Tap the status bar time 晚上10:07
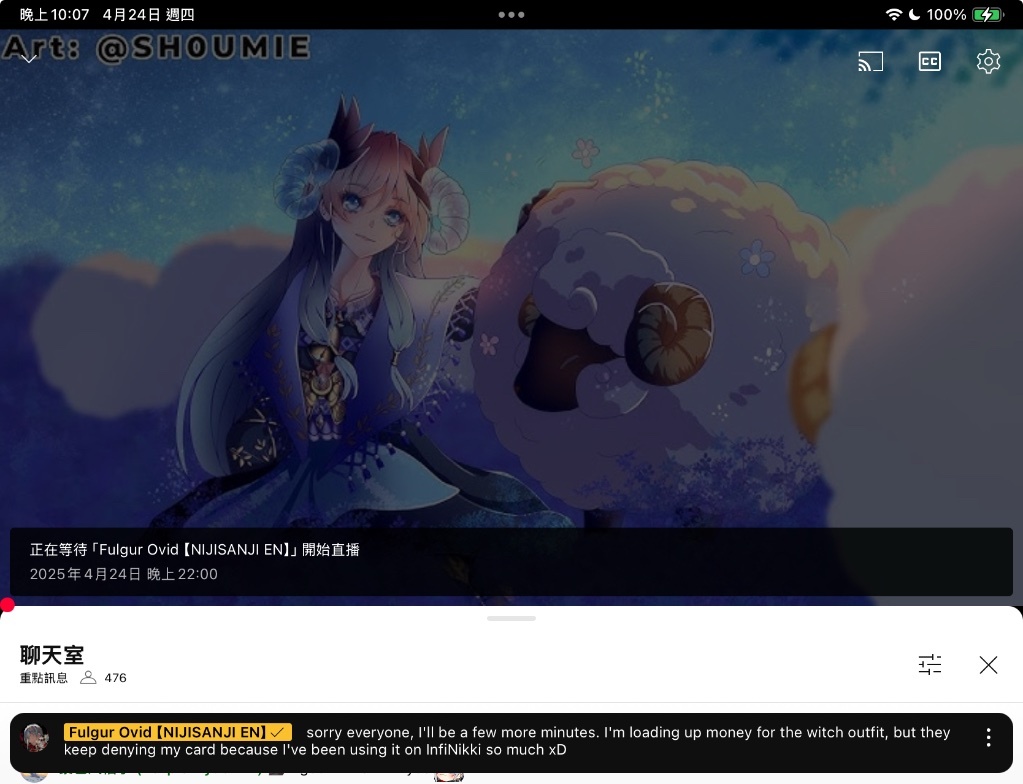Screen dimensions: 1023x784 [x=54, y=14]
